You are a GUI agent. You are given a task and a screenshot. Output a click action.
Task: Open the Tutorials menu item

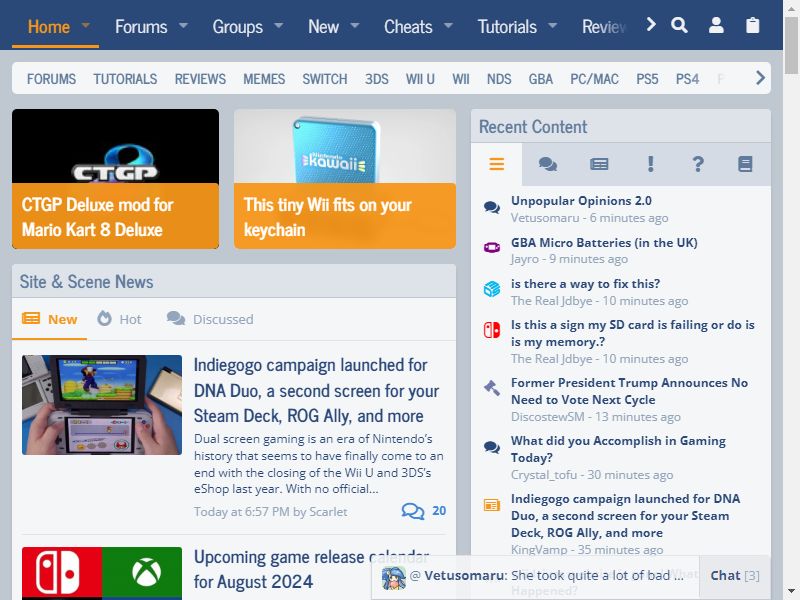tap(507, 27)
